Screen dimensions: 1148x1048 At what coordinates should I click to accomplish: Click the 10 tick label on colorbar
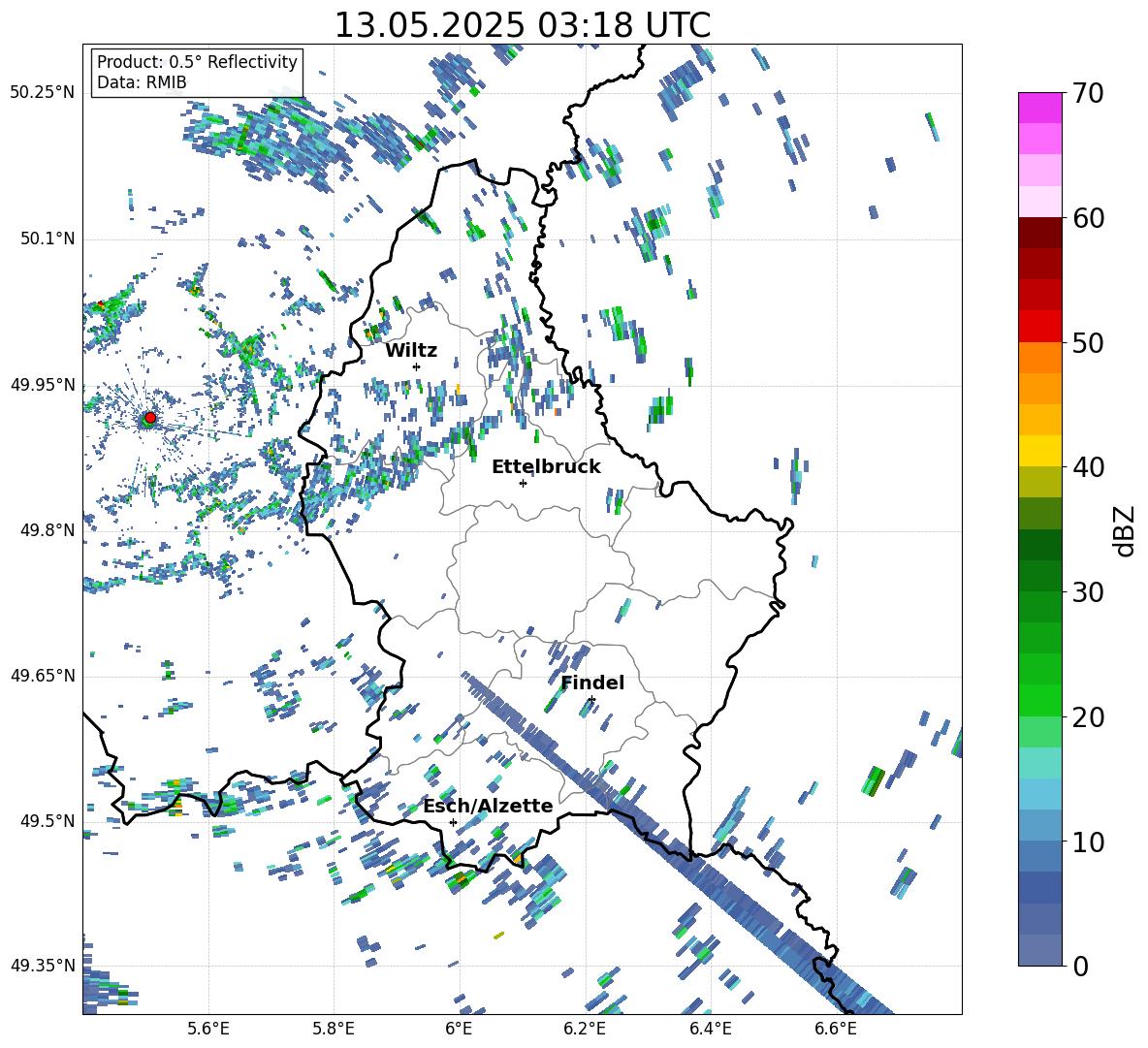tap(1088, 842)
